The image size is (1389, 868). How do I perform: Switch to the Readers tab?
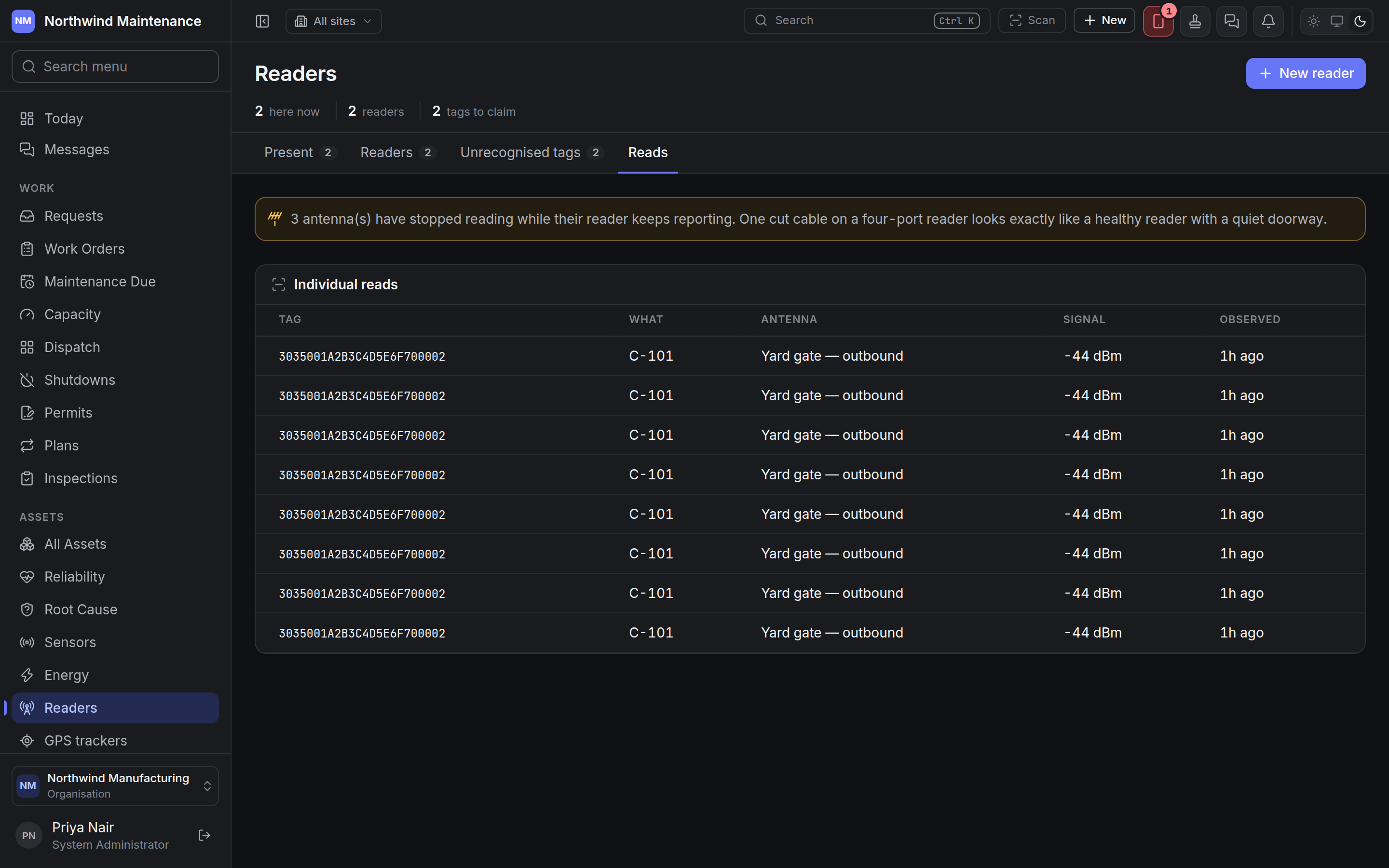[398, 153]
